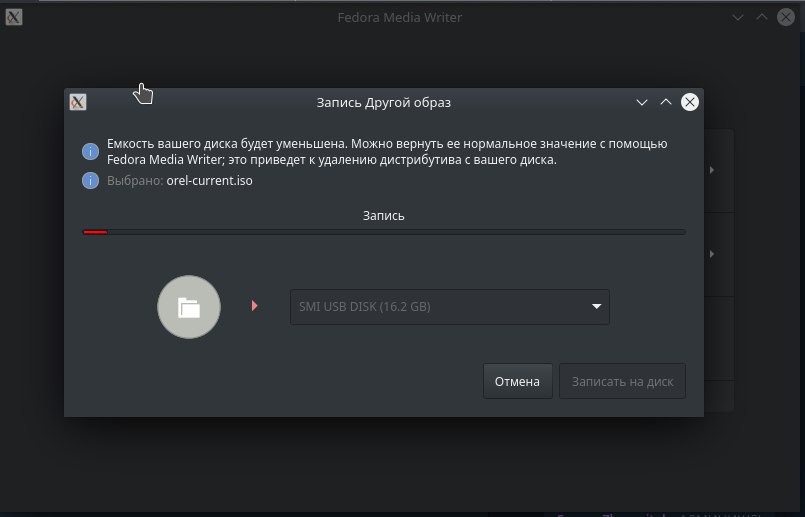Click the info icon beside the capacity warning
Viewport: 805px width, 517px height.
pos(90,151)
